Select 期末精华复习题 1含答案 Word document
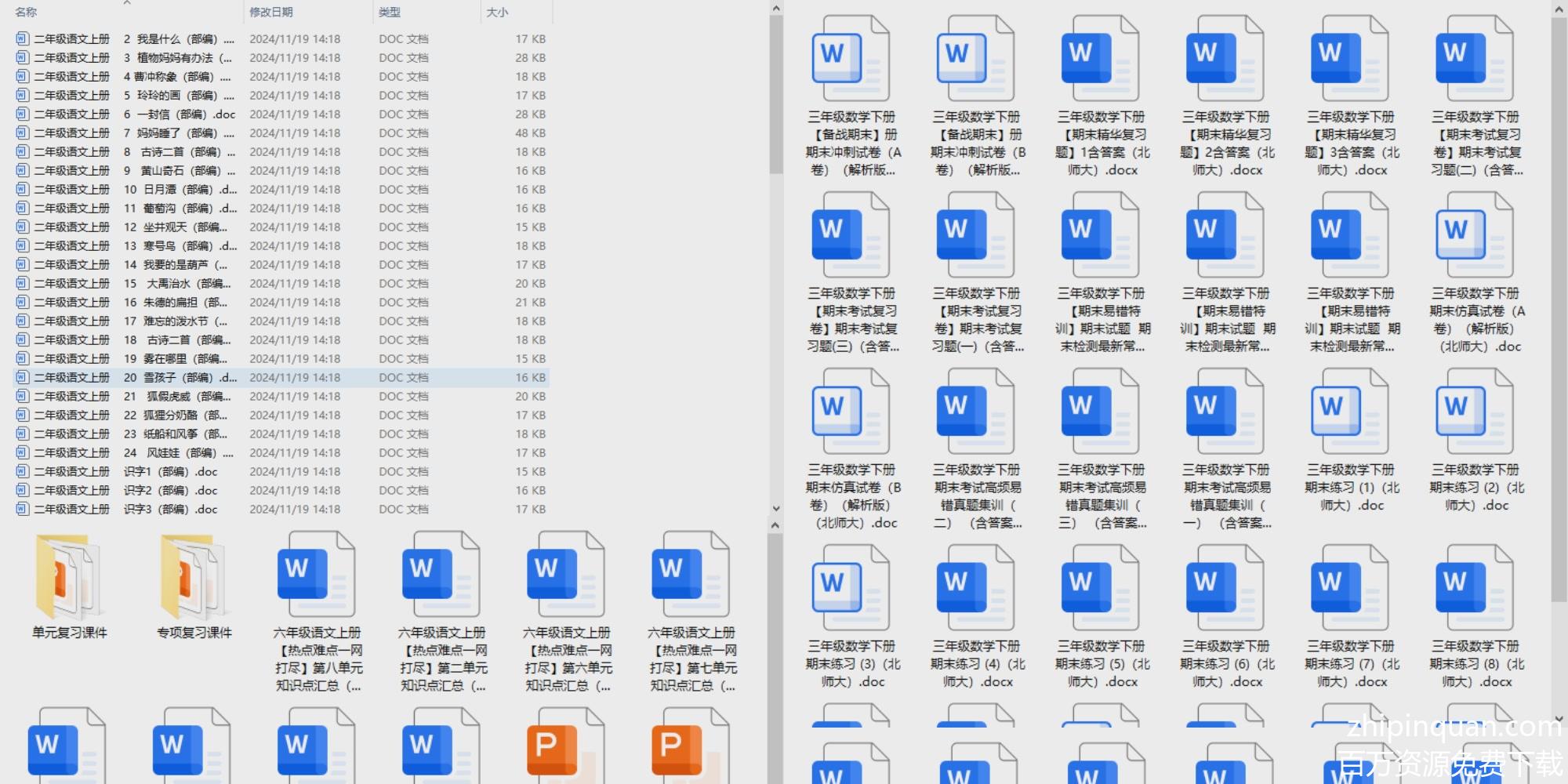Screen dimensions: 1568x784 point(1100,60)
